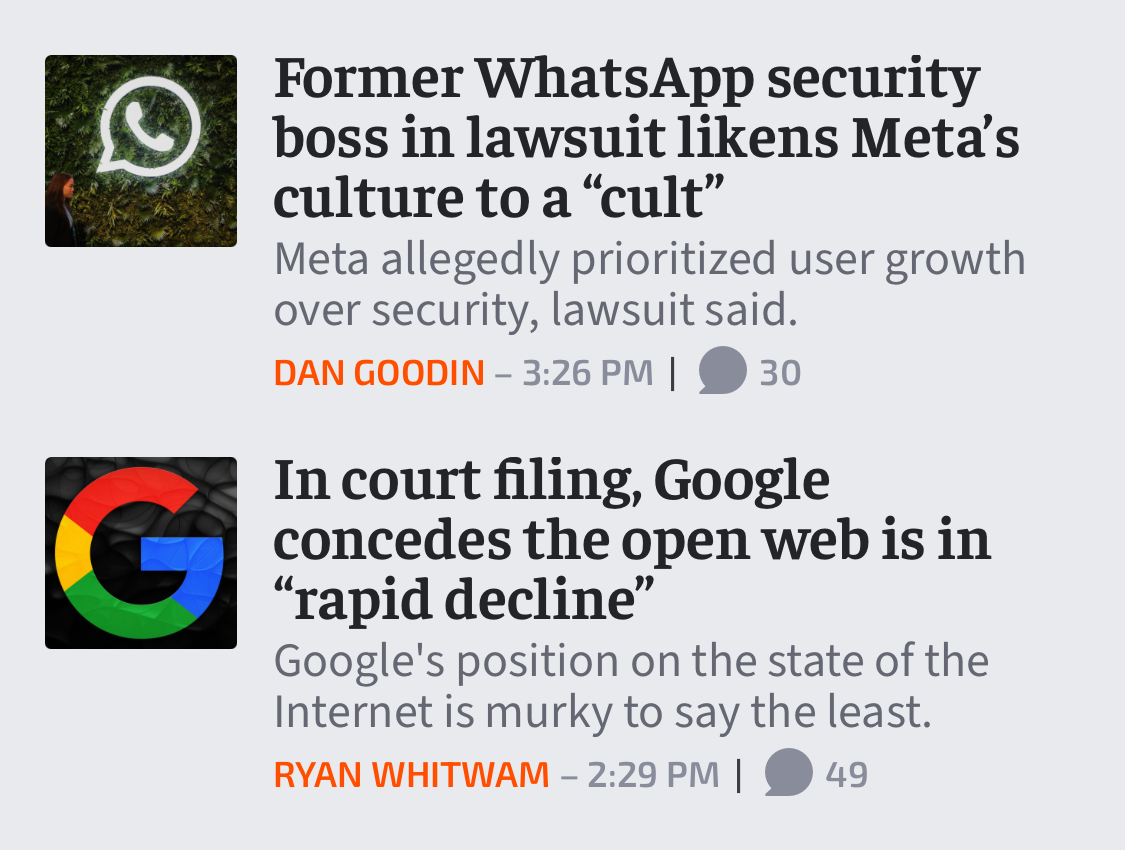Image resolution: width=1125 pixels, height=850 pixels.
Task: Click the comment count 49
Action: [847, 773]
